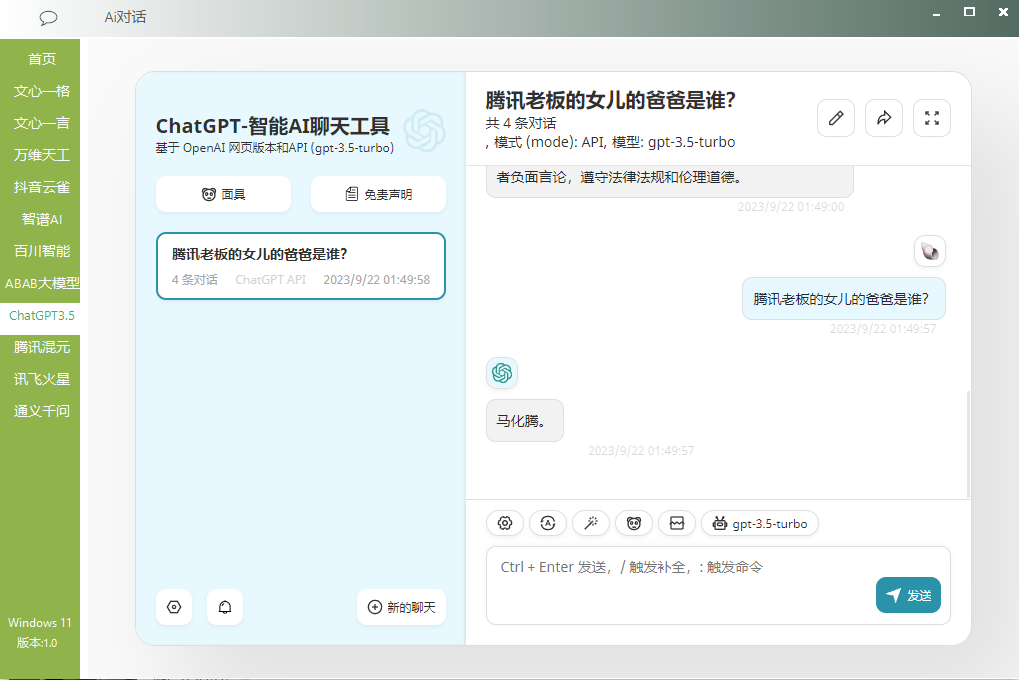Select 万维天工 in the sidebar
1019x680 pixels.
40,155
